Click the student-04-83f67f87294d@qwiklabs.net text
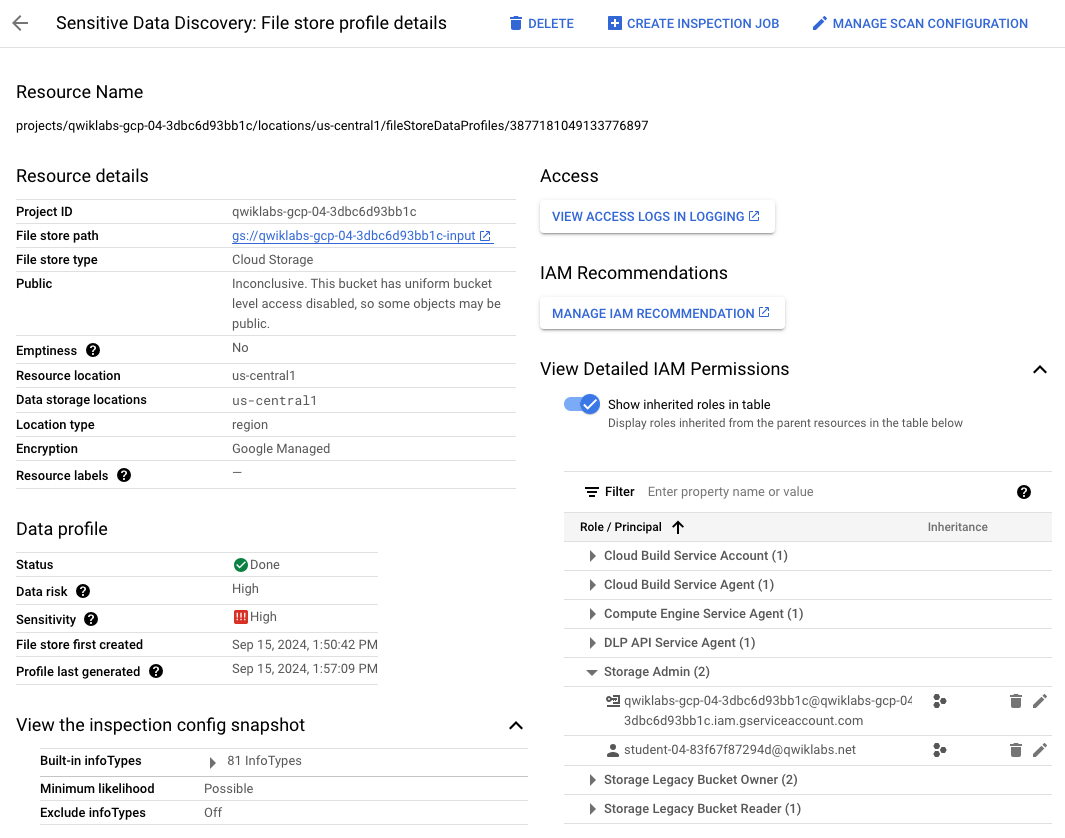The width and height of the screenshot is (1065, 838). point(740,750)
